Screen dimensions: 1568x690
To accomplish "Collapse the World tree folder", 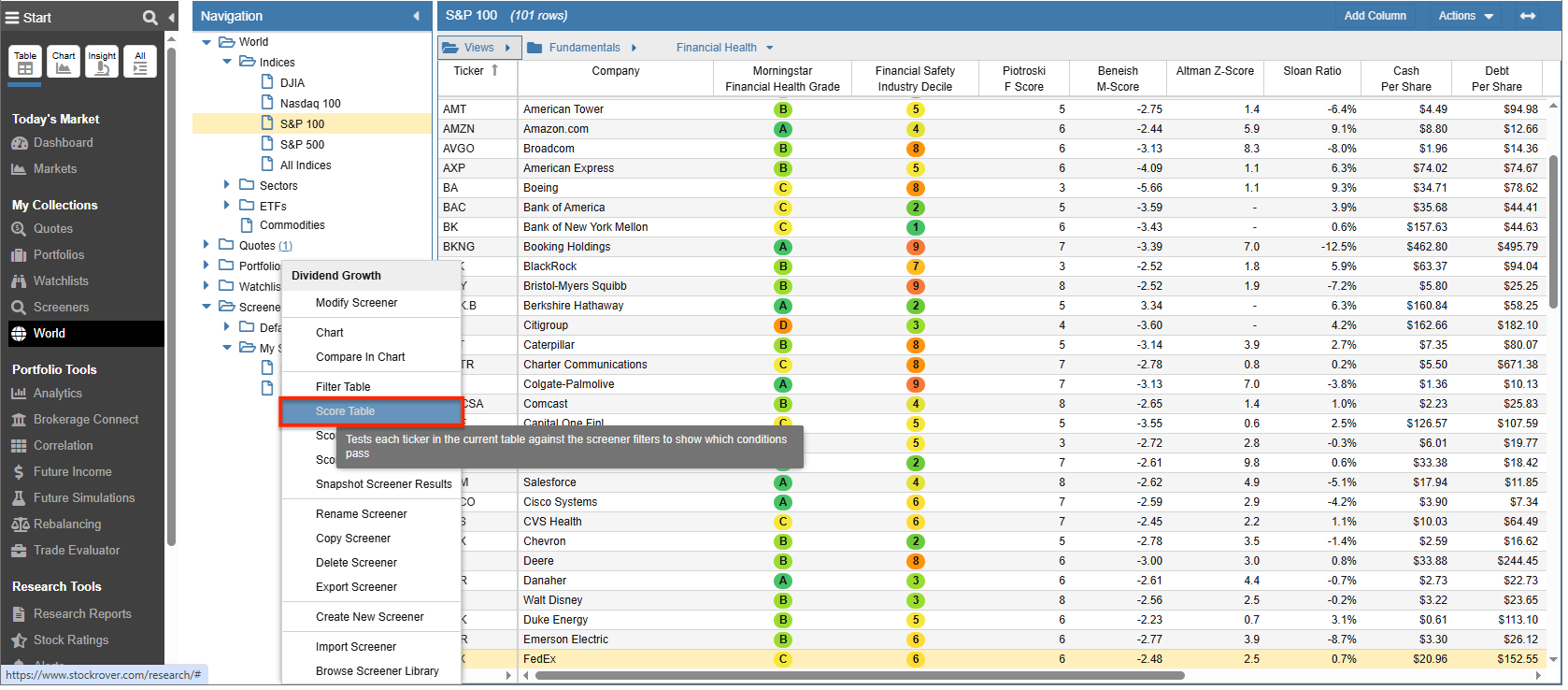I will [207, 42].
